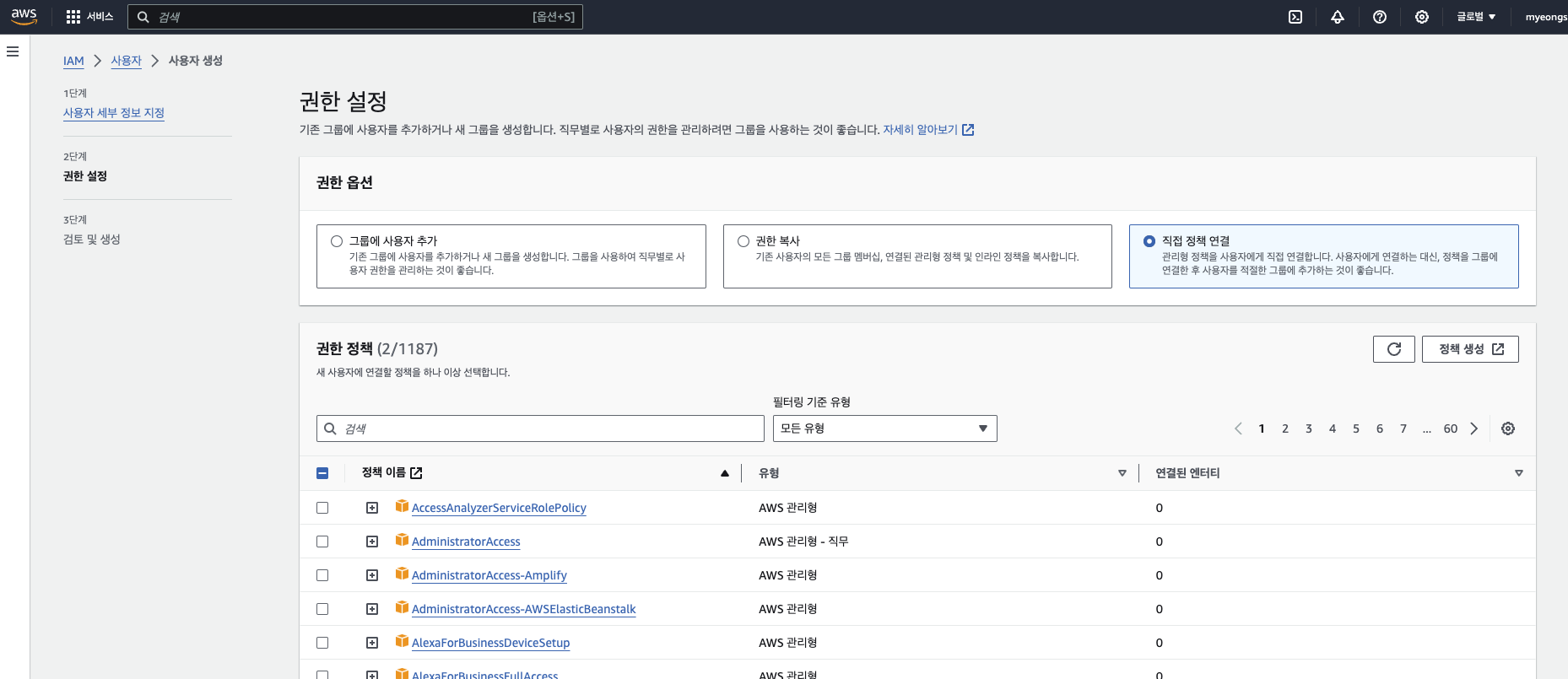Check the AccessAnalyzerServiceRolePolicy checkbox
This screenshot has height=679, width=1568.
click(322, 508)
